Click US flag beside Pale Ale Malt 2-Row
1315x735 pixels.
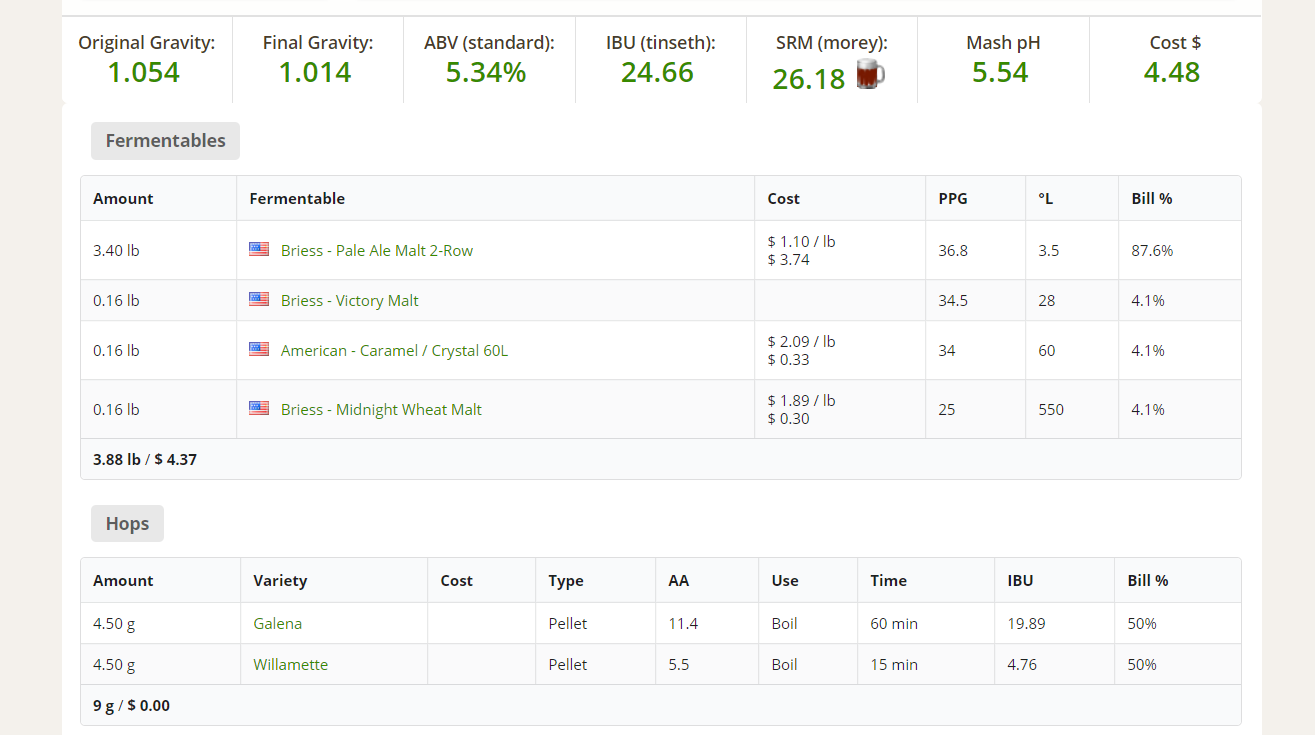click(259, 249)
